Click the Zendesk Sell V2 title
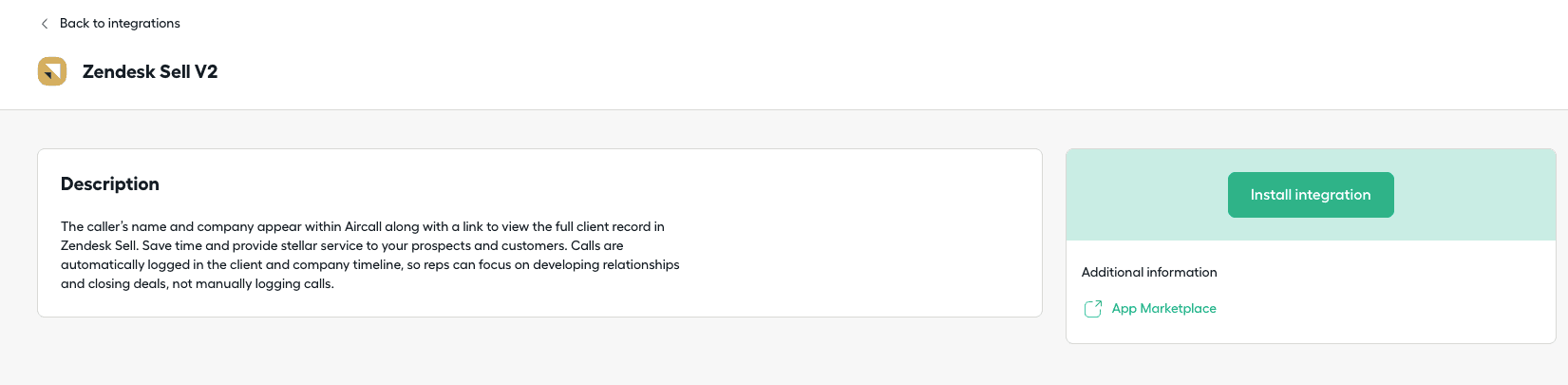The height and width of the screenshot is (385, 1568). [150, 72]
